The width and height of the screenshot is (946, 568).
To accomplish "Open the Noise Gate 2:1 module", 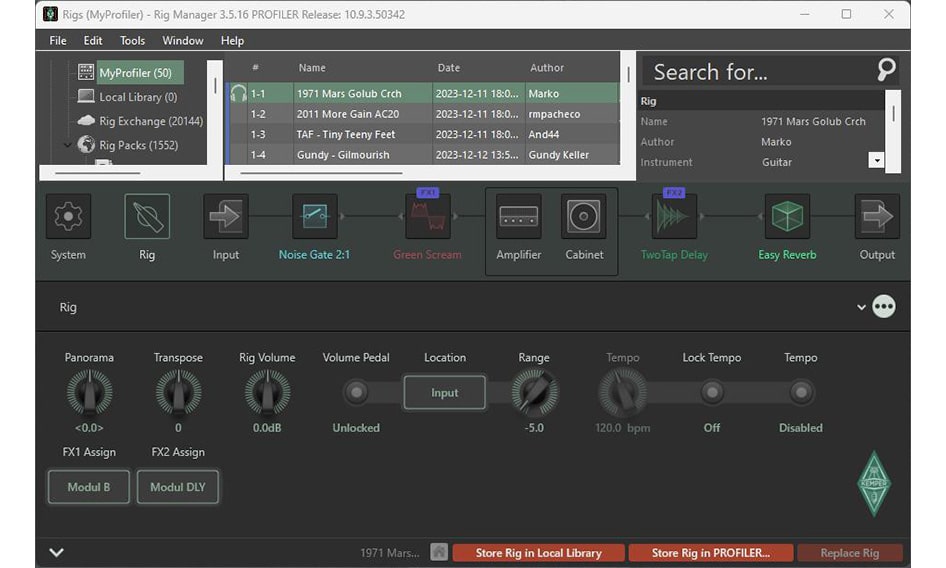I will click(314, 217).
